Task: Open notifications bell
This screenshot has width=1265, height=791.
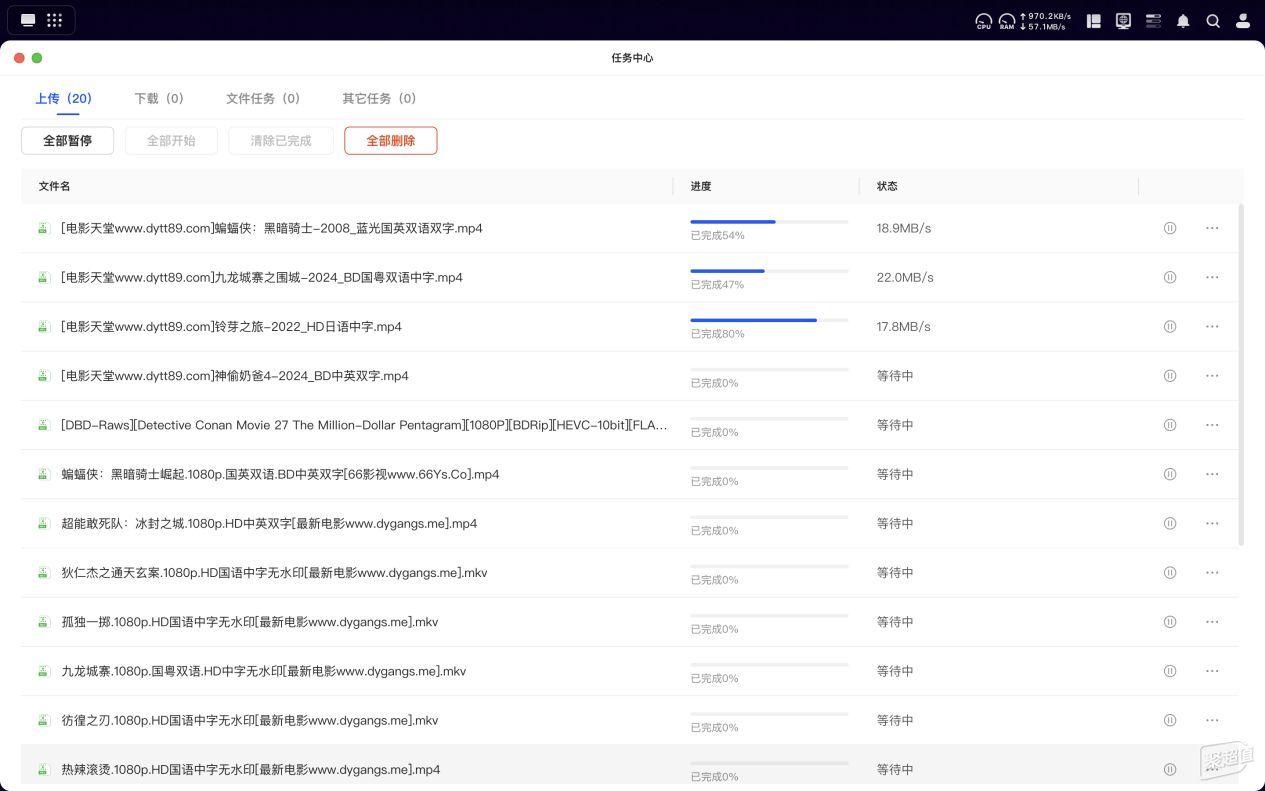Action: [1183, 21]
